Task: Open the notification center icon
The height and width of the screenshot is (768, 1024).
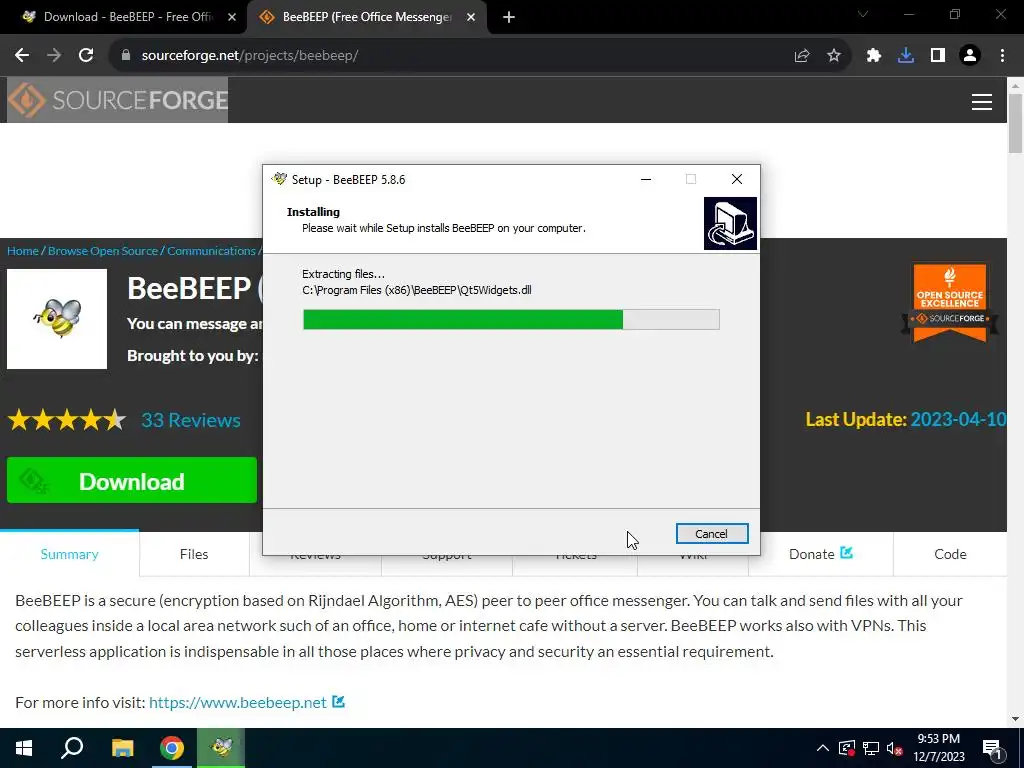Action: click(992, 748)
